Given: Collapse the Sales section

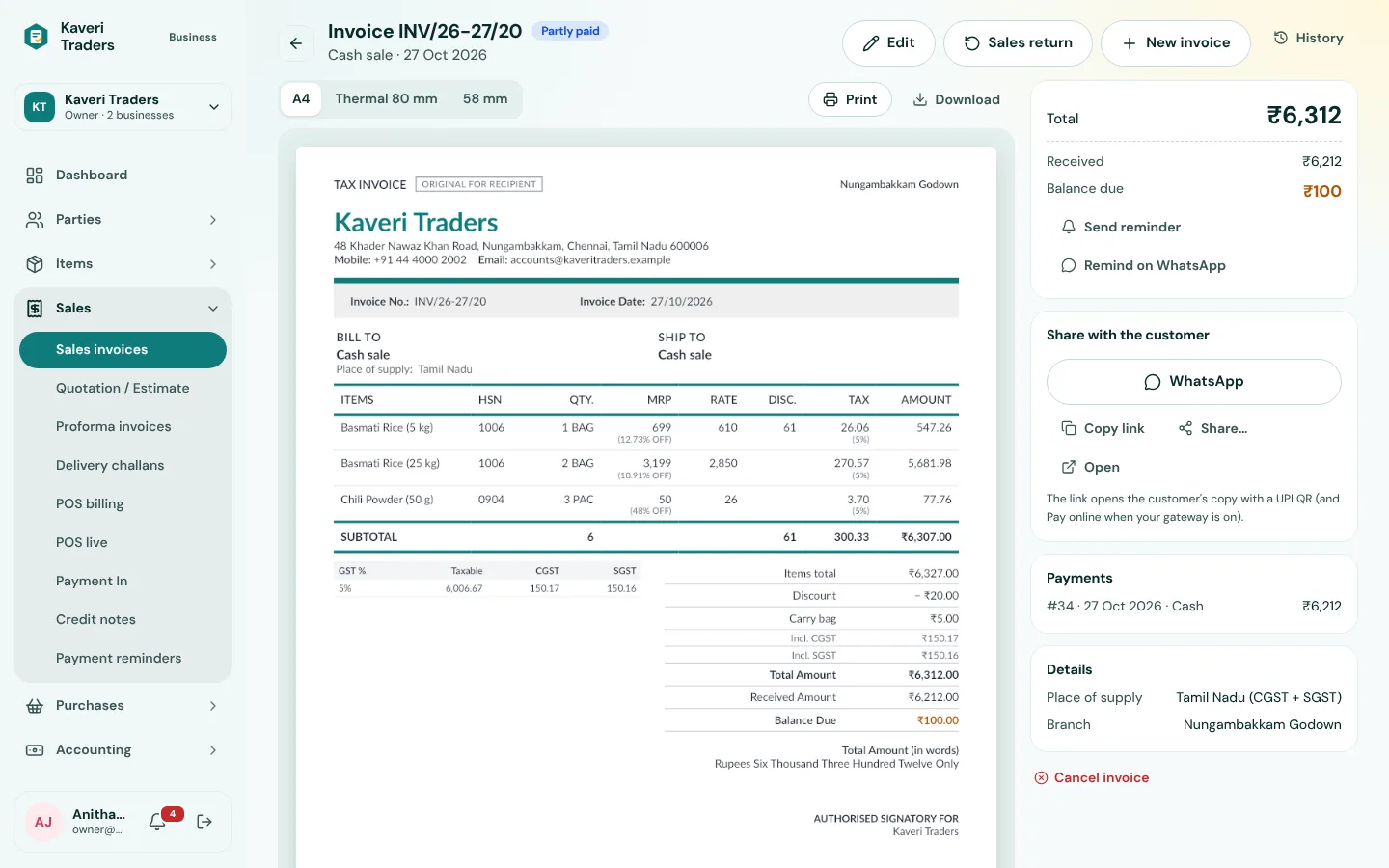Looking at the screenshot, I should (123, 308).
